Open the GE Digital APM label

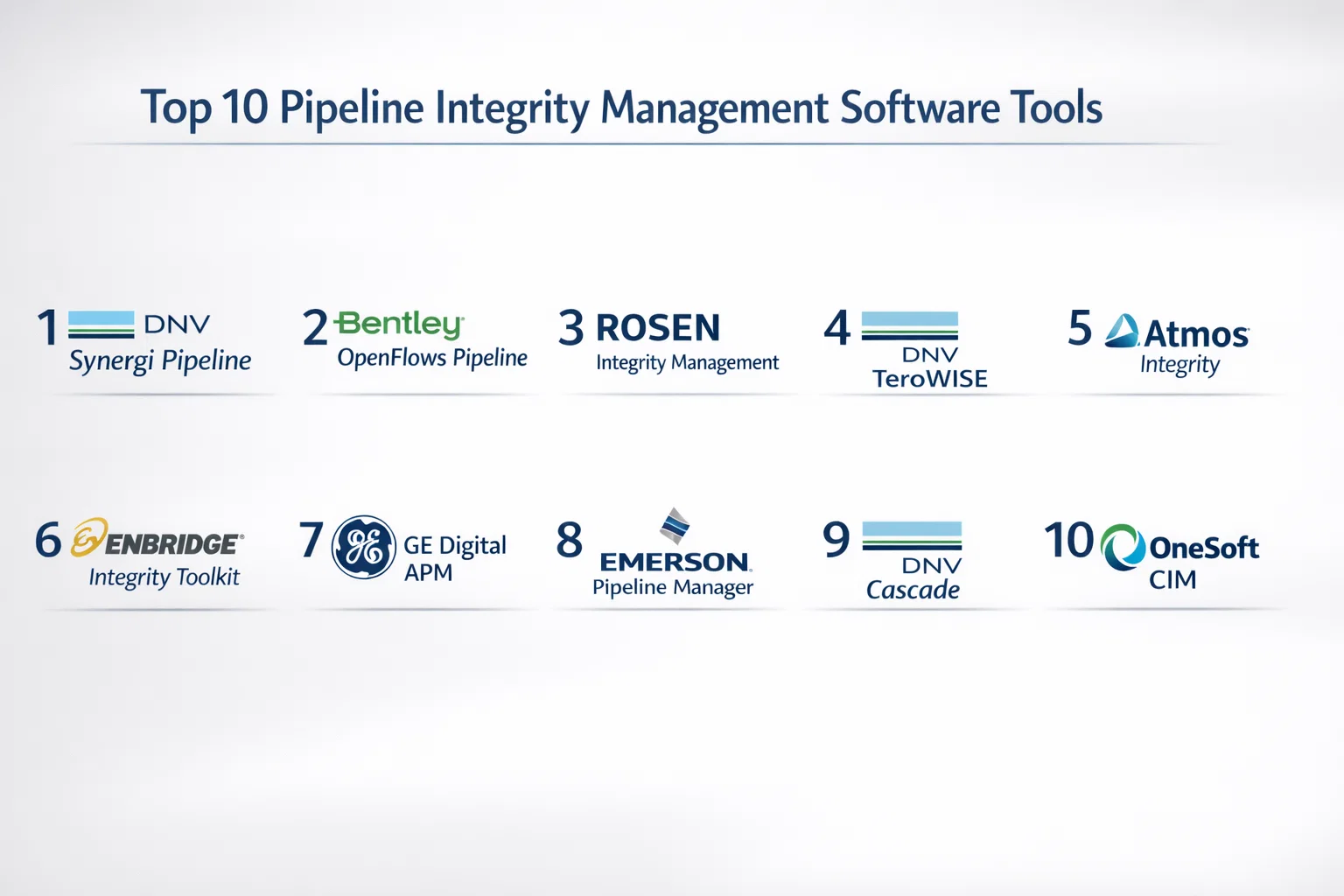(x=454, y=558)
